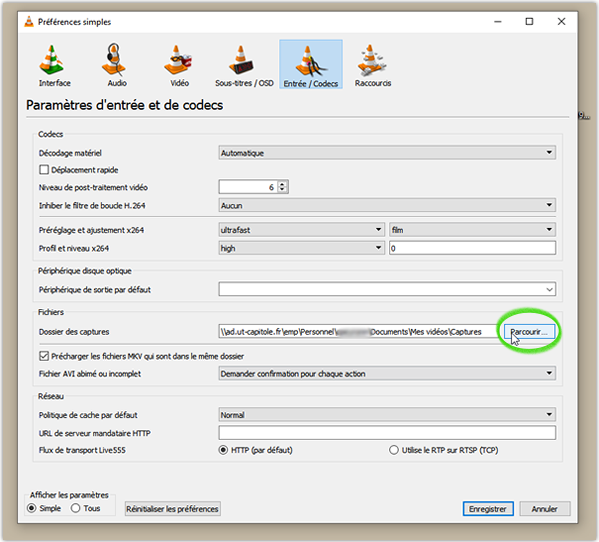Open the Raccourcis preferences icon
Viewport: 599px width, 542px height.
[371, 60]
